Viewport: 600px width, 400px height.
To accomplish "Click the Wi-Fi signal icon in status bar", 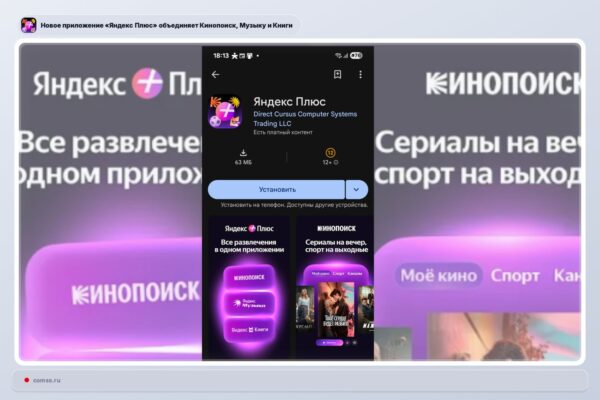I will pyautogui.click(x=338, y=56).
